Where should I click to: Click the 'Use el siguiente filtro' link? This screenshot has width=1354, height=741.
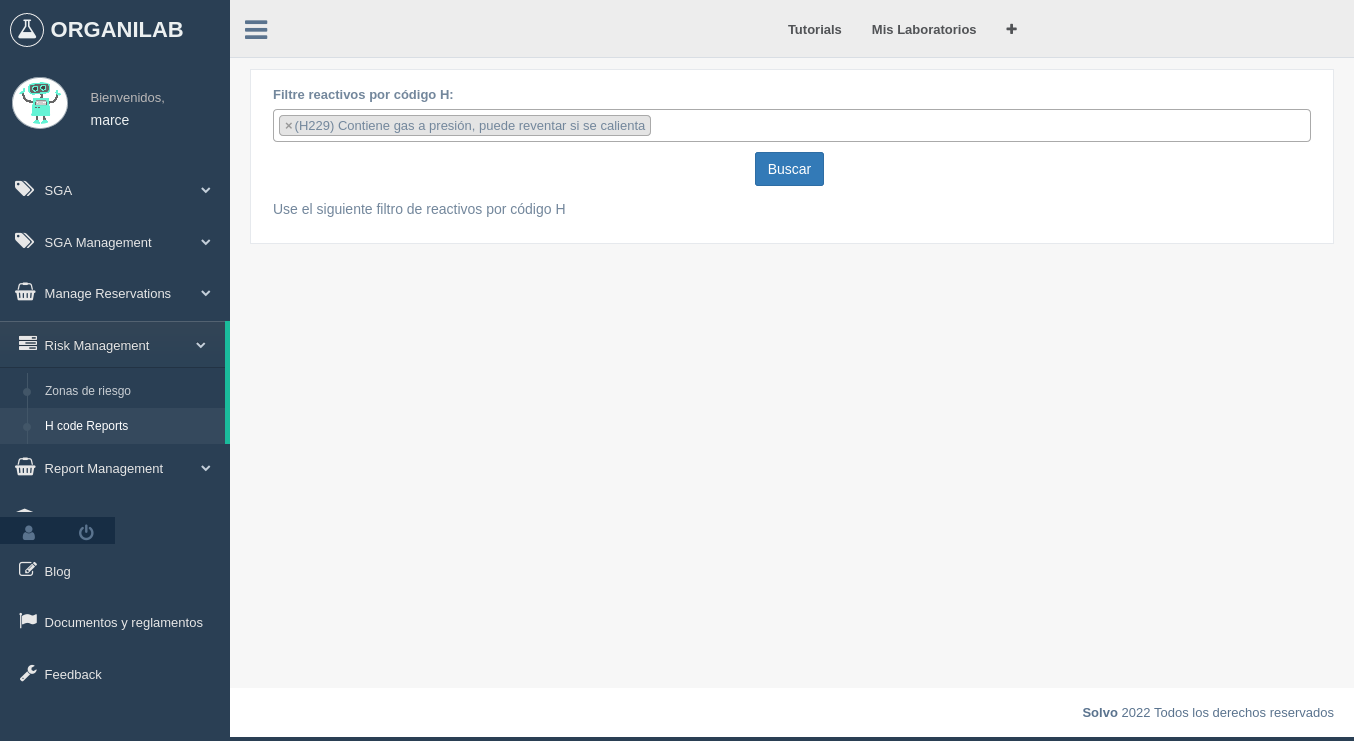[419, 209]
